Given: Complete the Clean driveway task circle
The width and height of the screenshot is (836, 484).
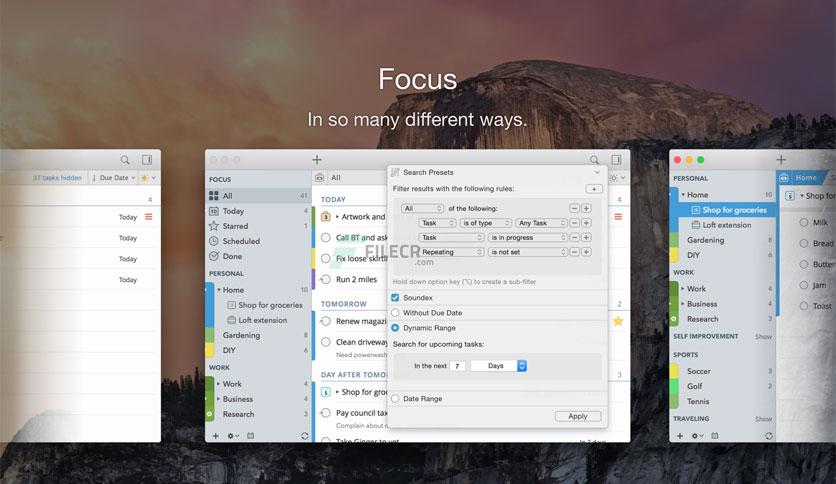Looking at the screenshot, I should pyautogui.click(x=326, y=342).
